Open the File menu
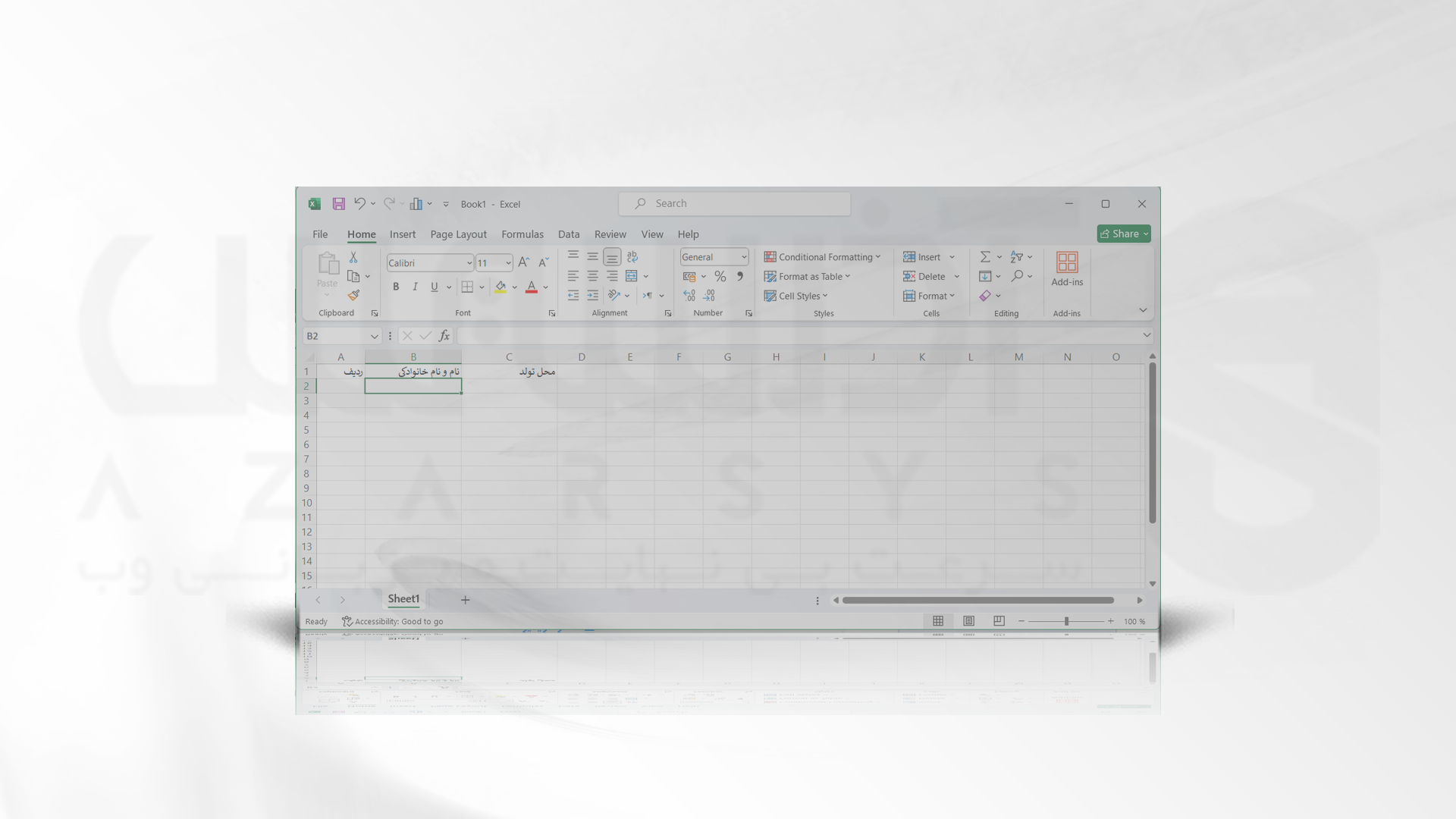1456x819 pixels. tap(320, 234)
